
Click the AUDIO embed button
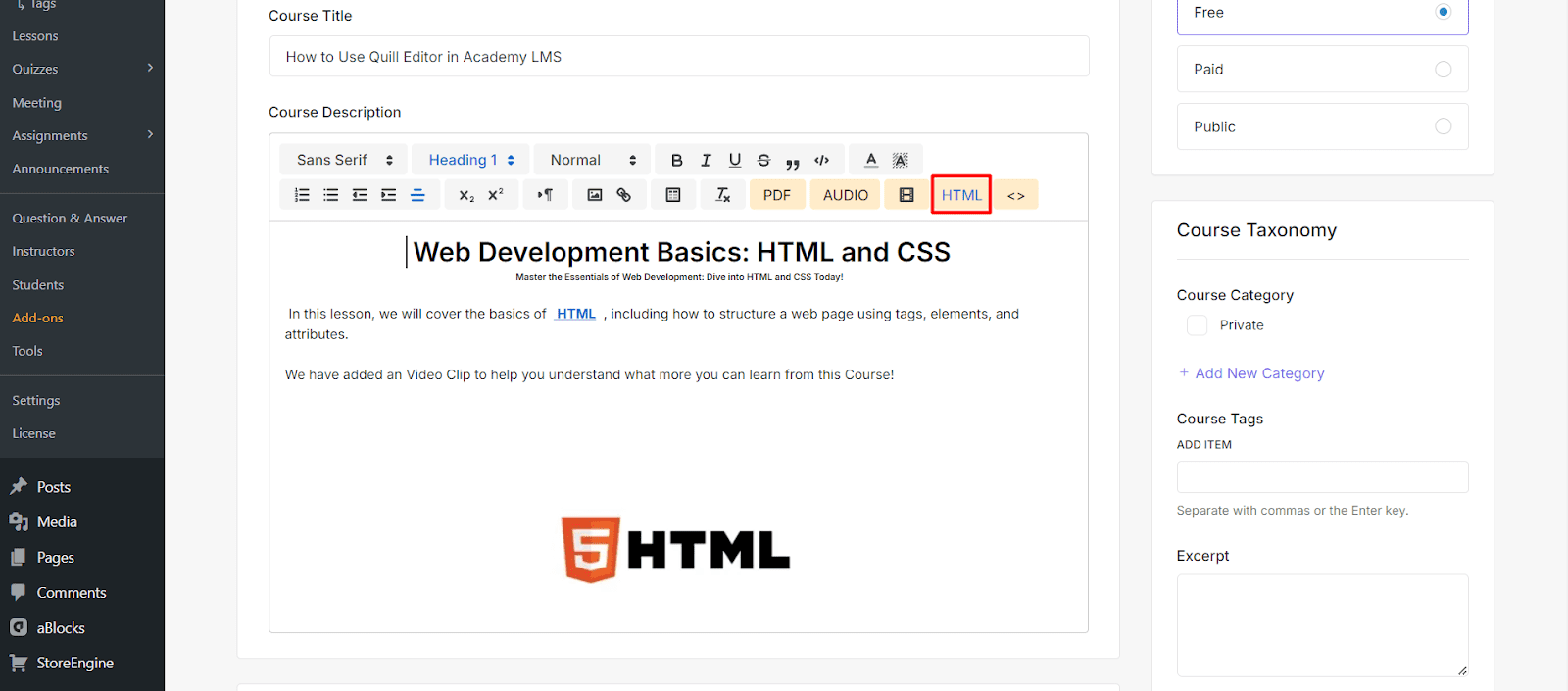(846, 195)
